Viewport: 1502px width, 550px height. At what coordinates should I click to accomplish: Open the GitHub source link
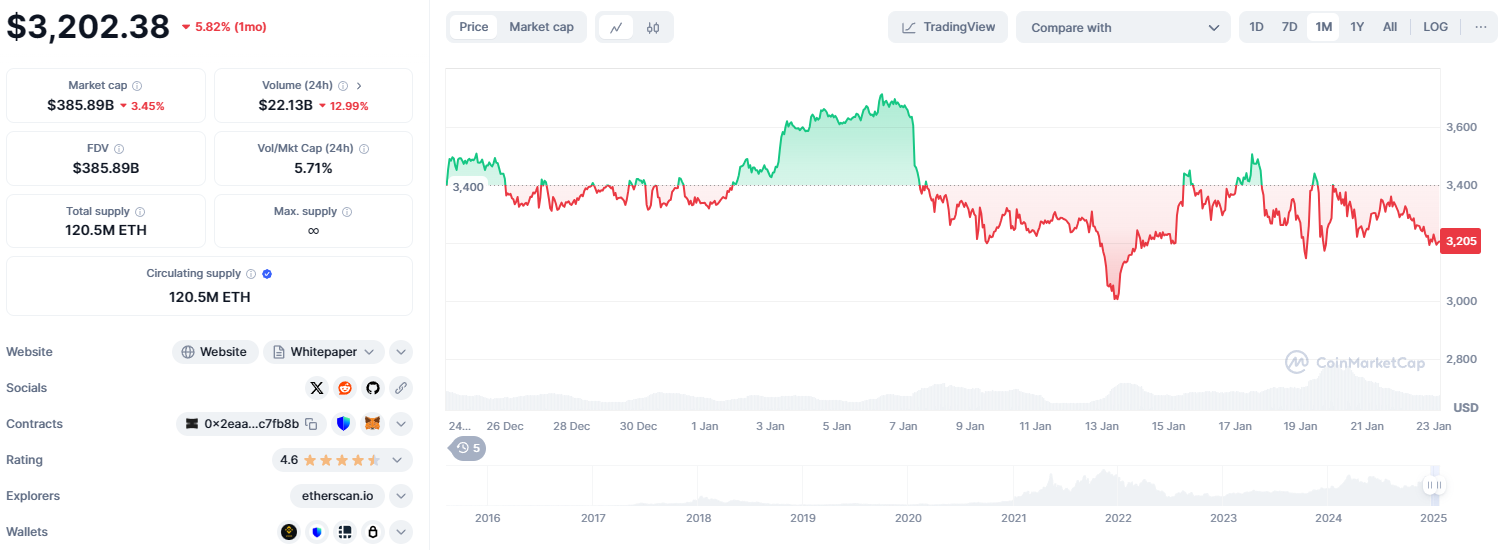pos(373,388)
